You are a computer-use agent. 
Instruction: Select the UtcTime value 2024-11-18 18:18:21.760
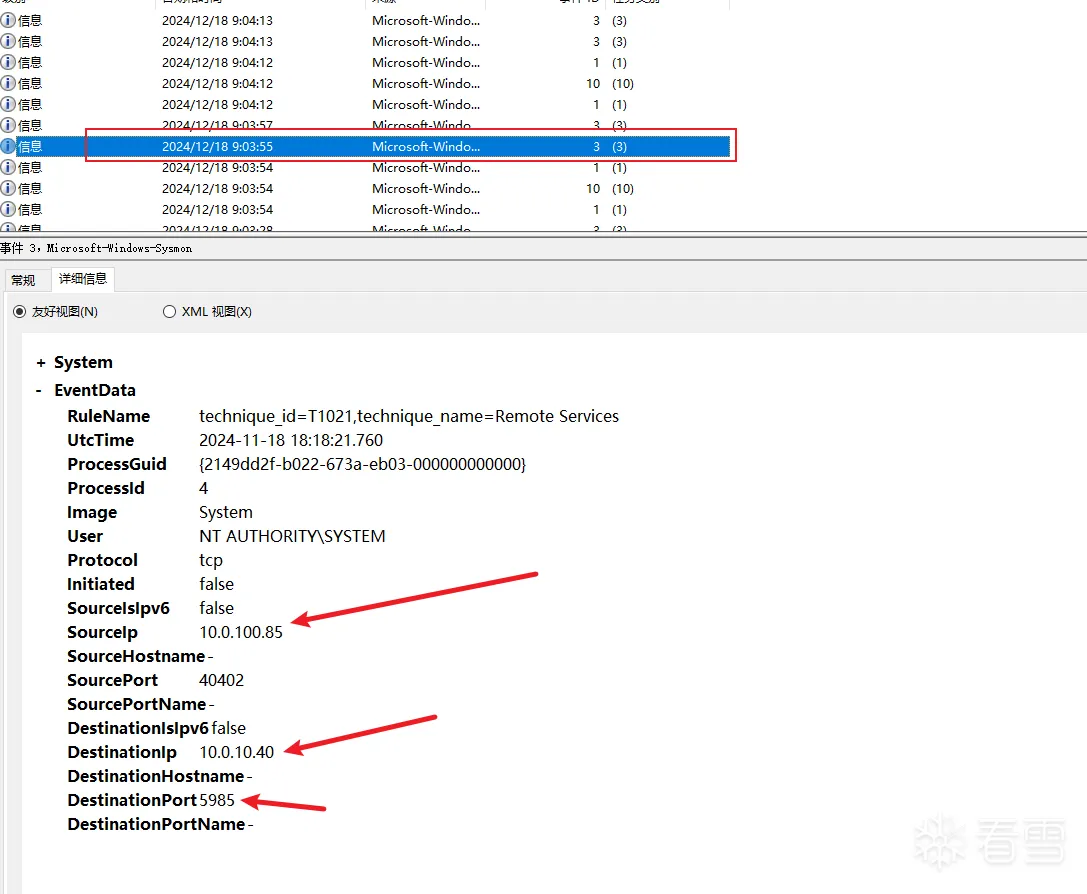tap(291, 440)
